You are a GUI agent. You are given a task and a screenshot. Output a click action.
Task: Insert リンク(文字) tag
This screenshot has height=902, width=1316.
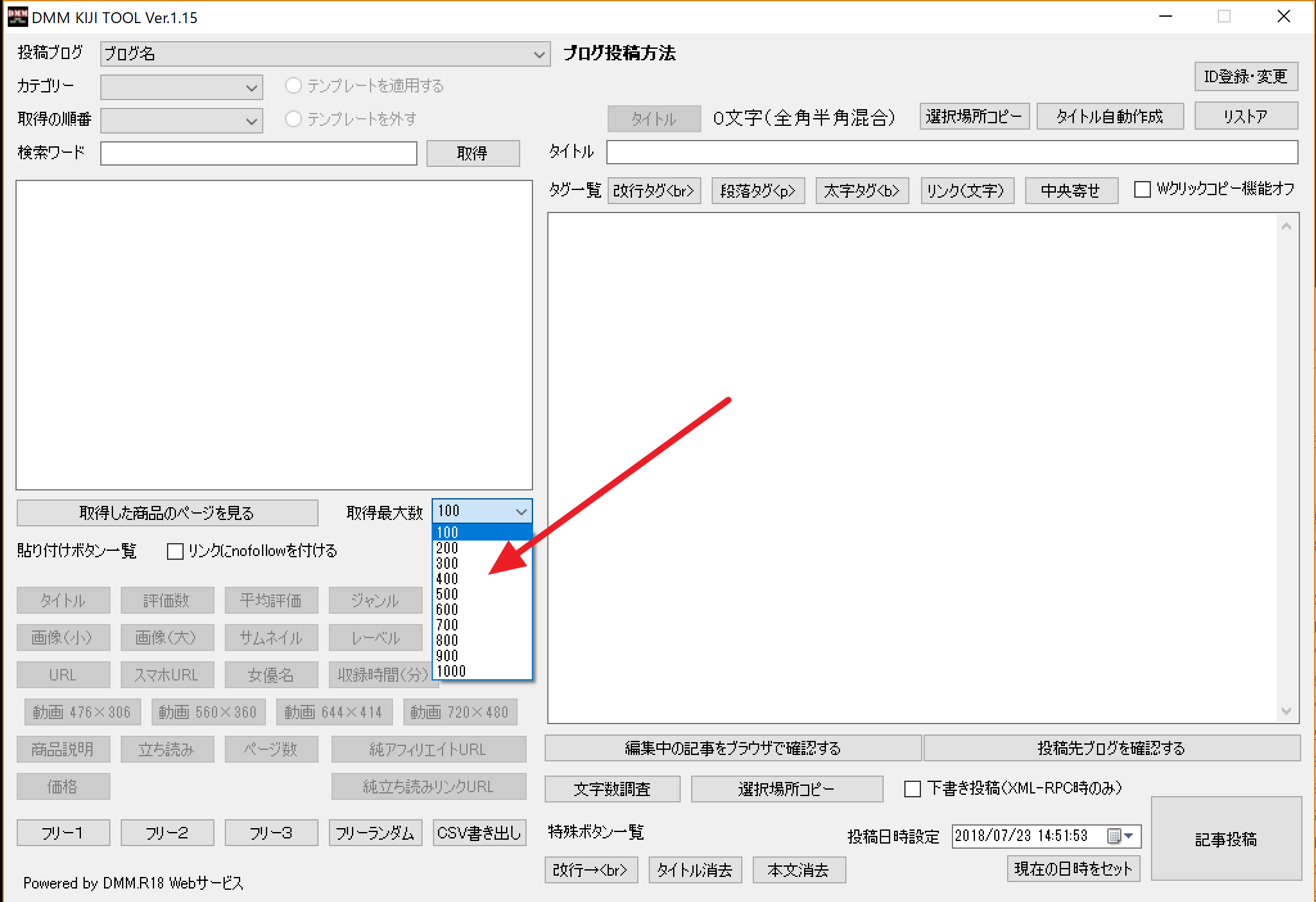(967, 191)
